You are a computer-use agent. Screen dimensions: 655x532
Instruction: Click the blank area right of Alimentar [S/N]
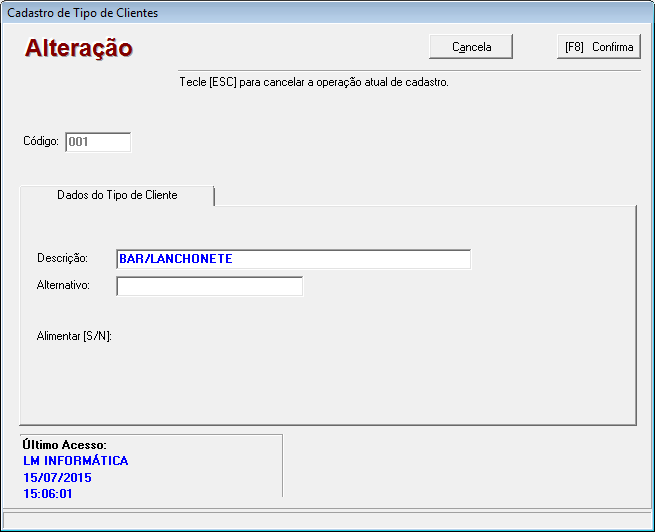(300, 336)
